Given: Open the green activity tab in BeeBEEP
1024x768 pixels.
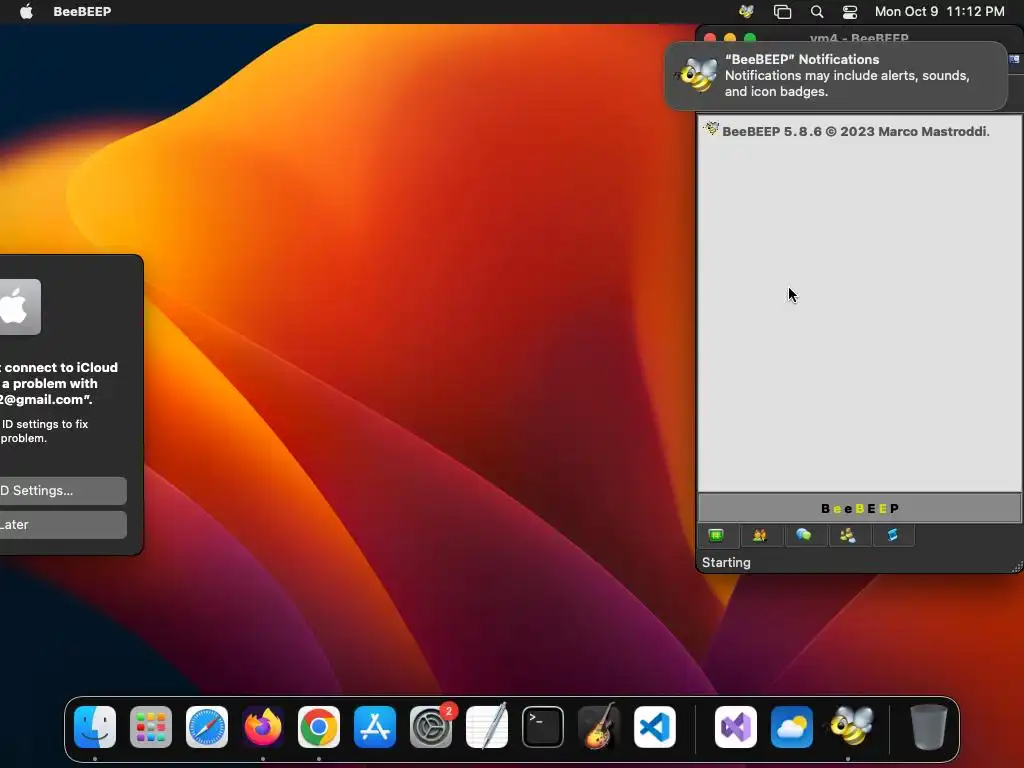Looking at the screenshot, I should click(716, 536).
